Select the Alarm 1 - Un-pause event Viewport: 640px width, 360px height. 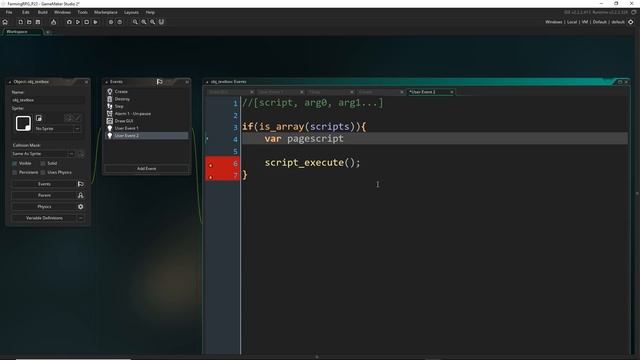[x=147, y=113]
